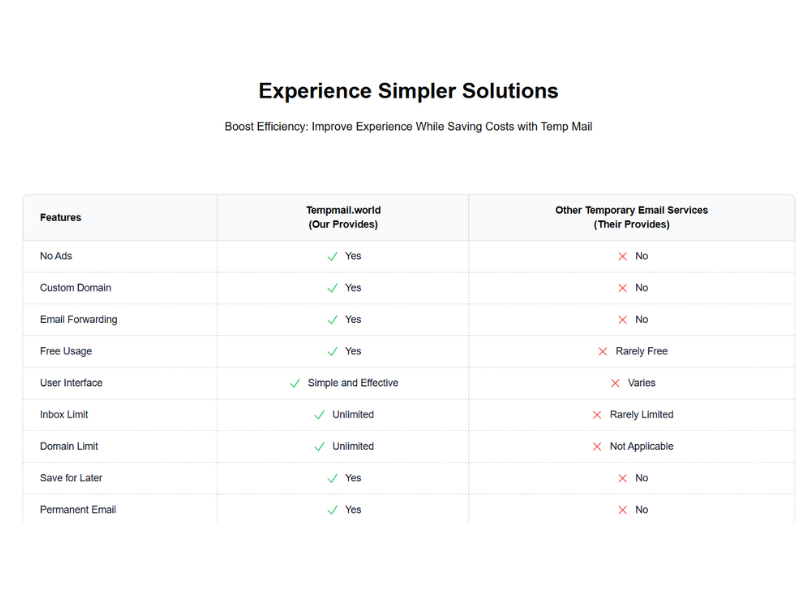Image resolution: width=800 pixels, height=600 pixels.
Task: Click red X beside Varies
Action: click(615, 383)
